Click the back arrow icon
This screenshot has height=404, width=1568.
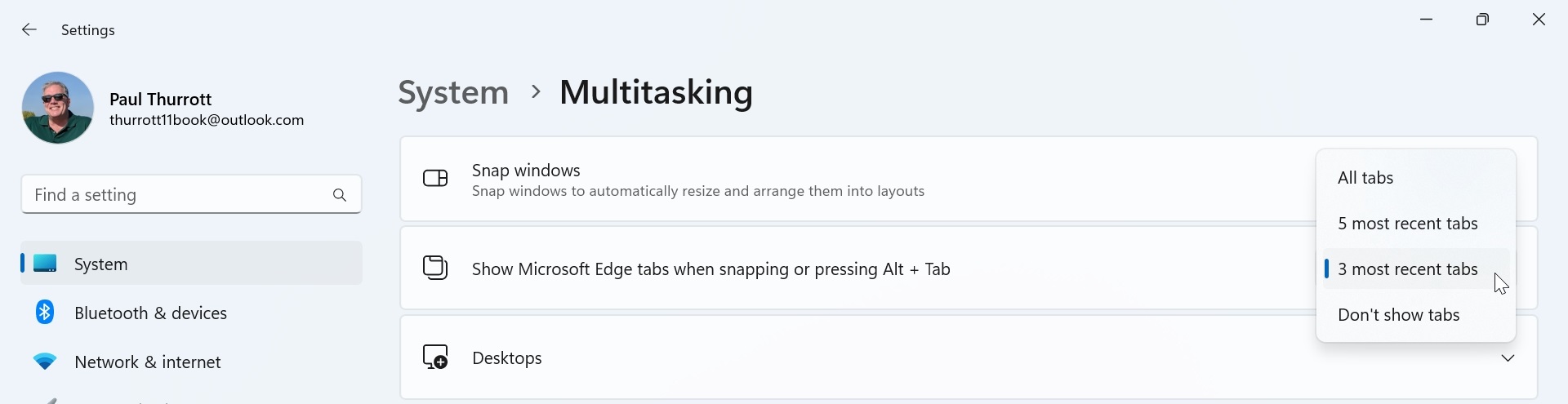(x=29, y=30)
